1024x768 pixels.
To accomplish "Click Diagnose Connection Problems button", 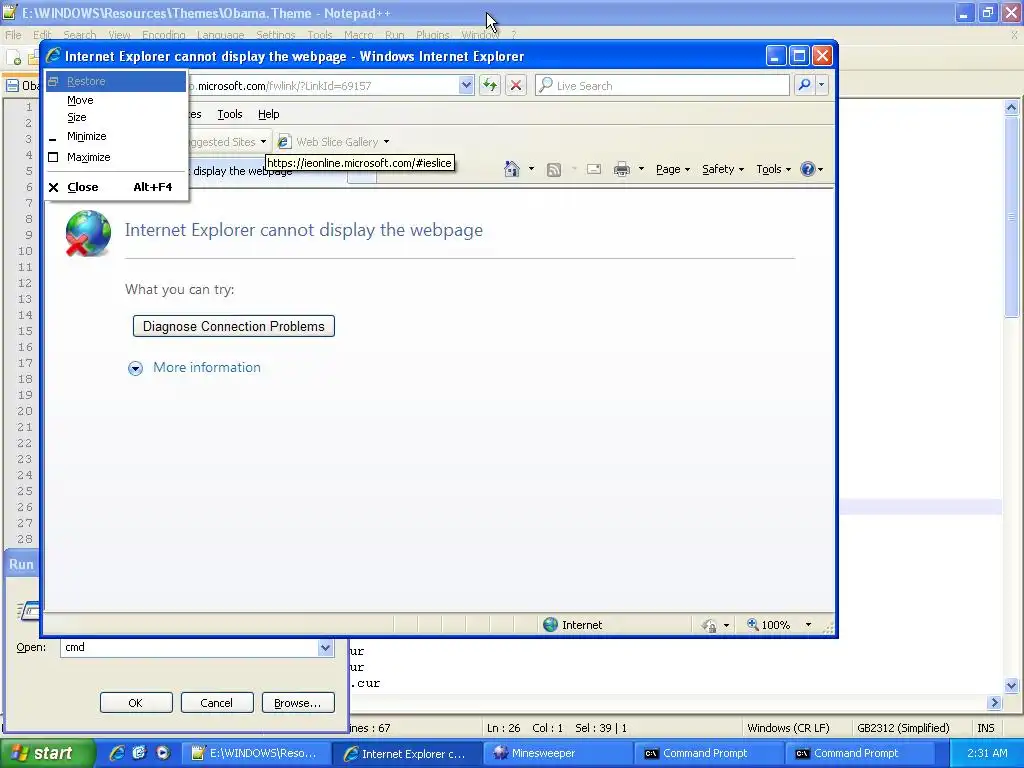I will [x=234, y=327].
